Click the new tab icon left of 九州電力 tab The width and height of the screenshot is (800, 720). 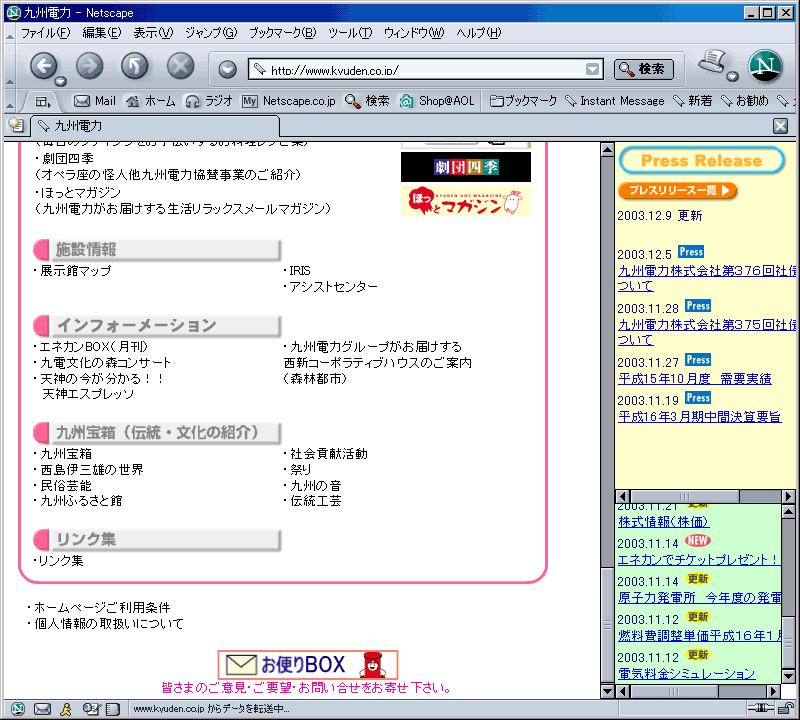coord(16,125)
